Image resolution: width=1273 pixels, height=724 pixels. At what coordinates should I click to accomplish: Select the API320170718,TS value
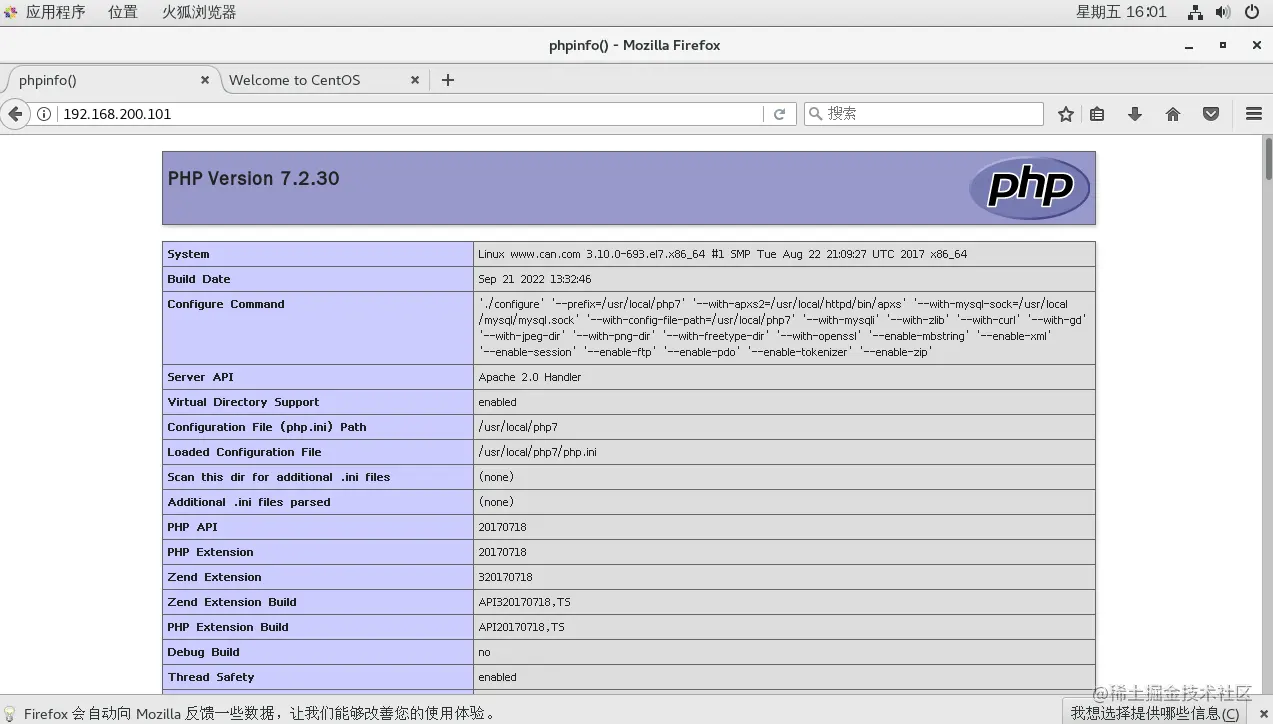click(524, 602)
